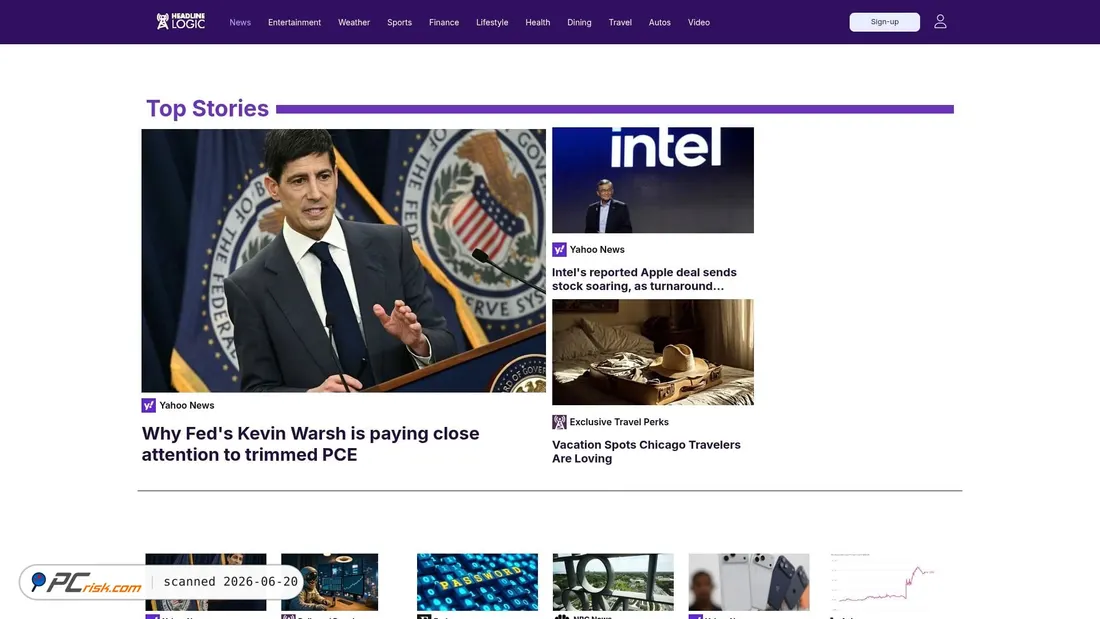The width and height of the screenshot is (1100, 619).
Task: Open the user account profile icon
Action: [940, 22]
